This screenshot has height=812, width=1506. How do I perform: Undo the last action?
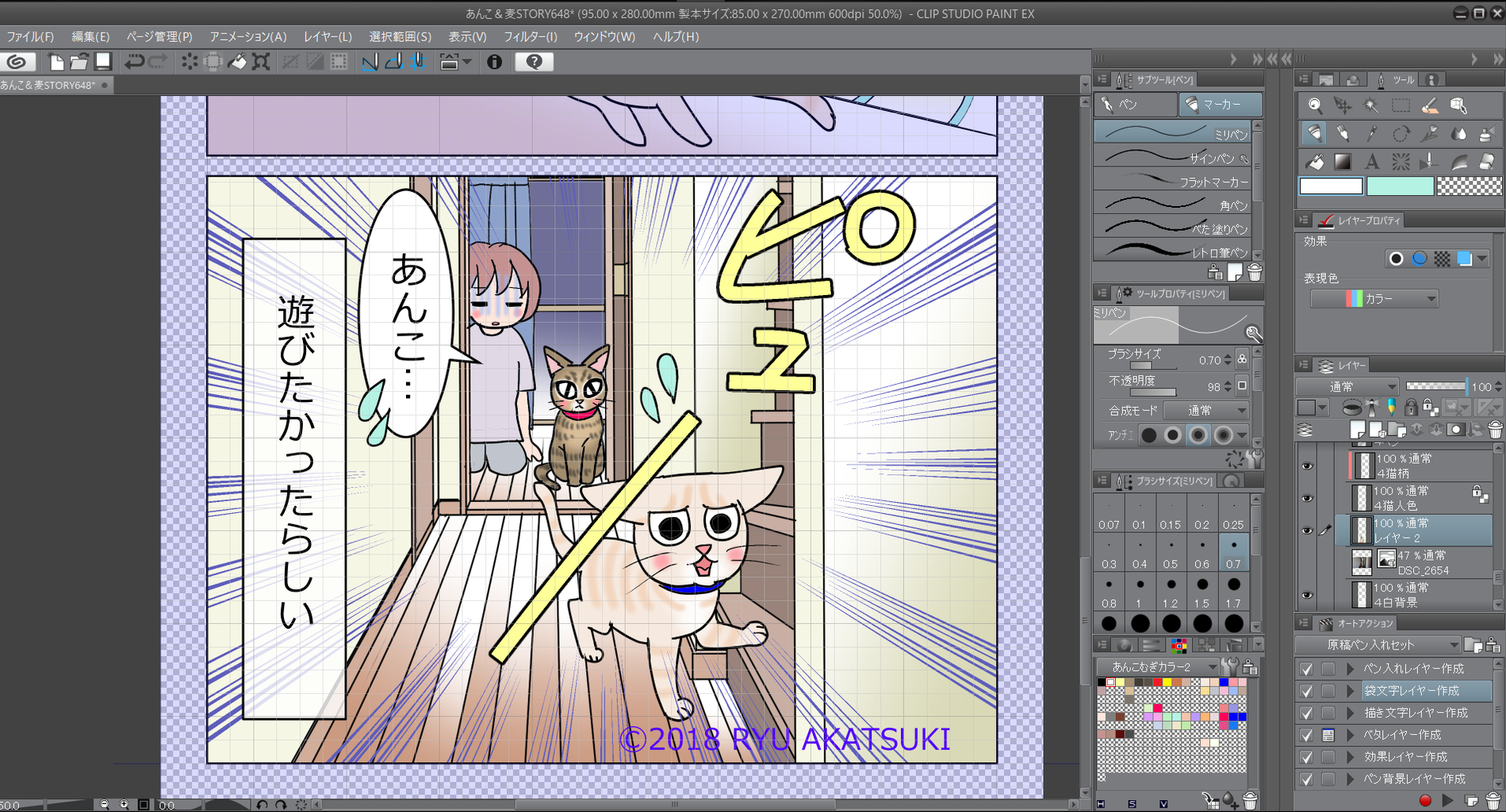pos(134,62)
